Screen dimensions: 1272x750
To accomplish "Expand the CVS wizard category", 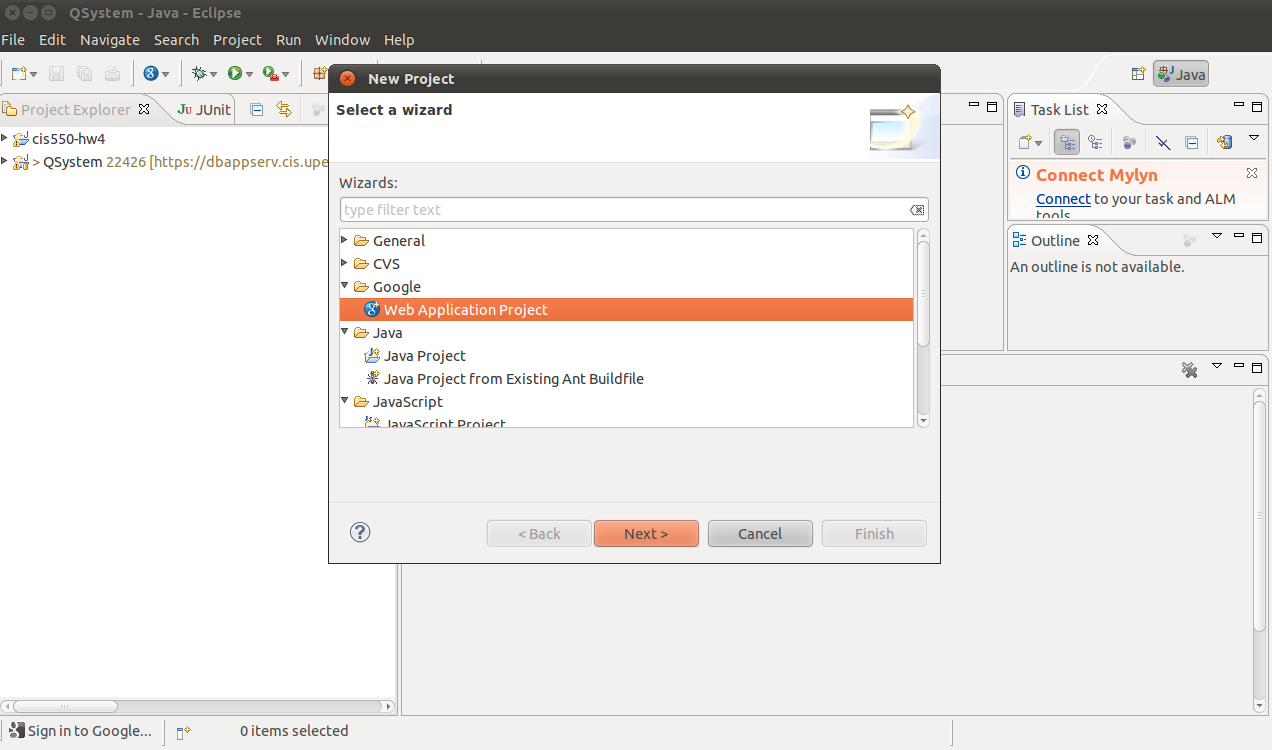I will point(345,263).
